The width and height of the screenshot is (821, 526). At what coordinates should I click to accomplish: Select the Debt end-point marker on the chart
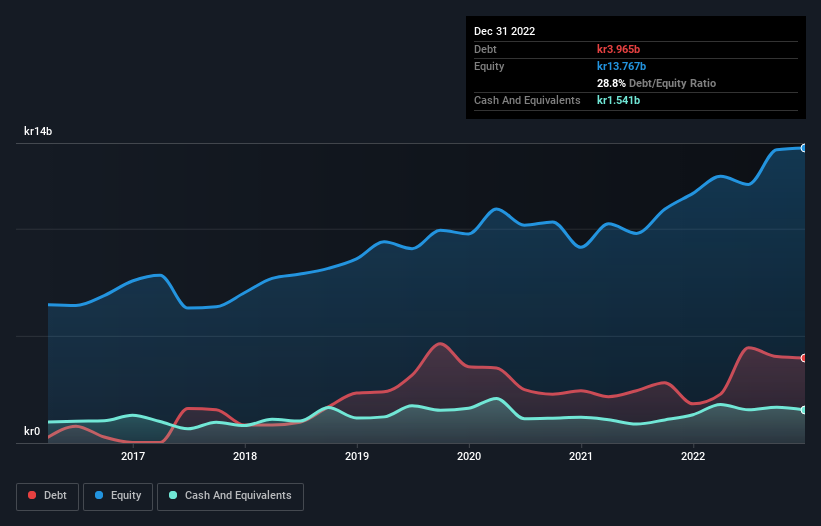click(x=804, y=358)
